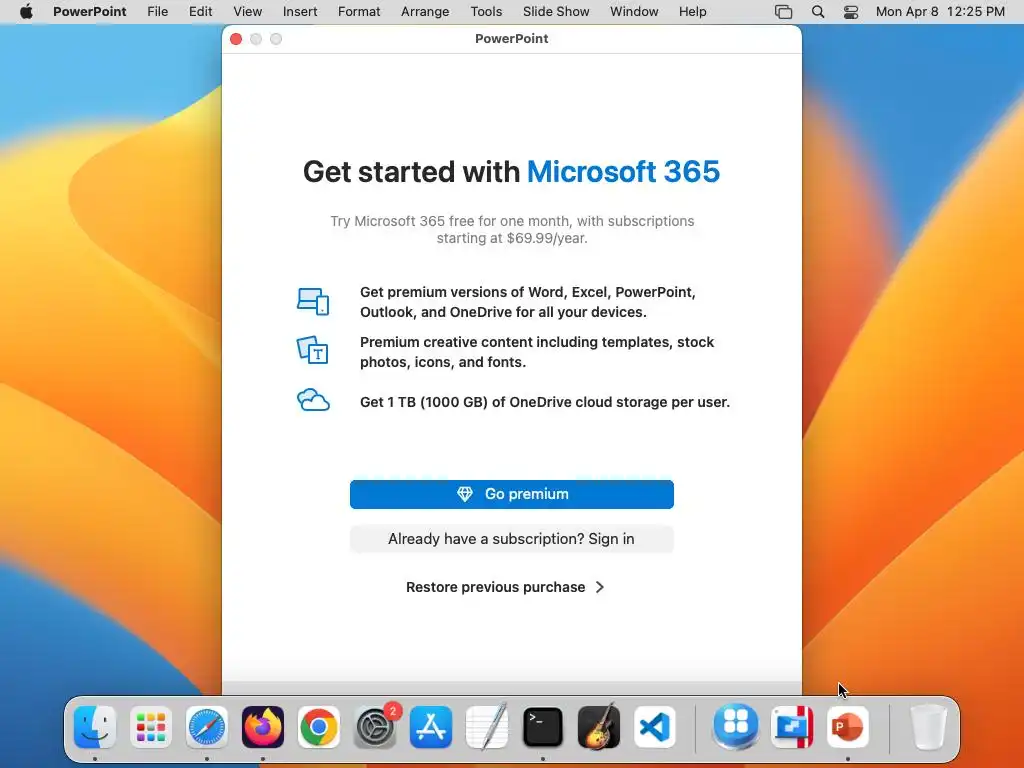
Task: Click the diamond icon in Go premium
Action: coord(464,494)
